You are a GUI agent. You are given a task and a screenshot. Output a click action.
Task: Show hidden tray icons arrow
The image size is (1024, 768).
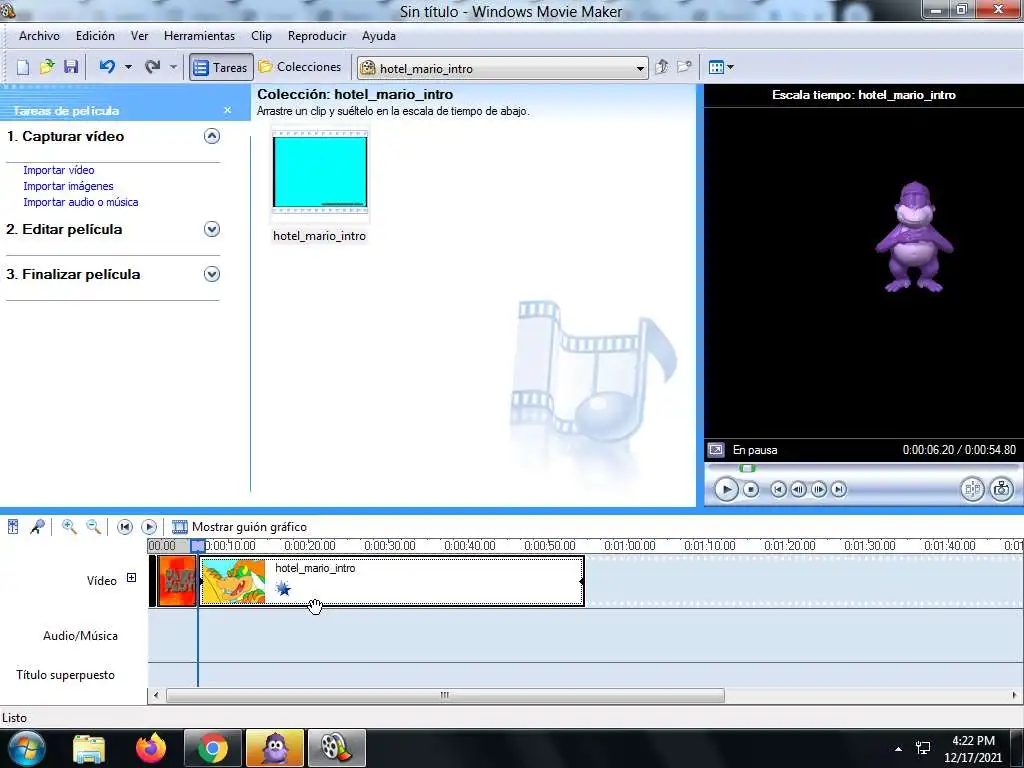(899, 749)
